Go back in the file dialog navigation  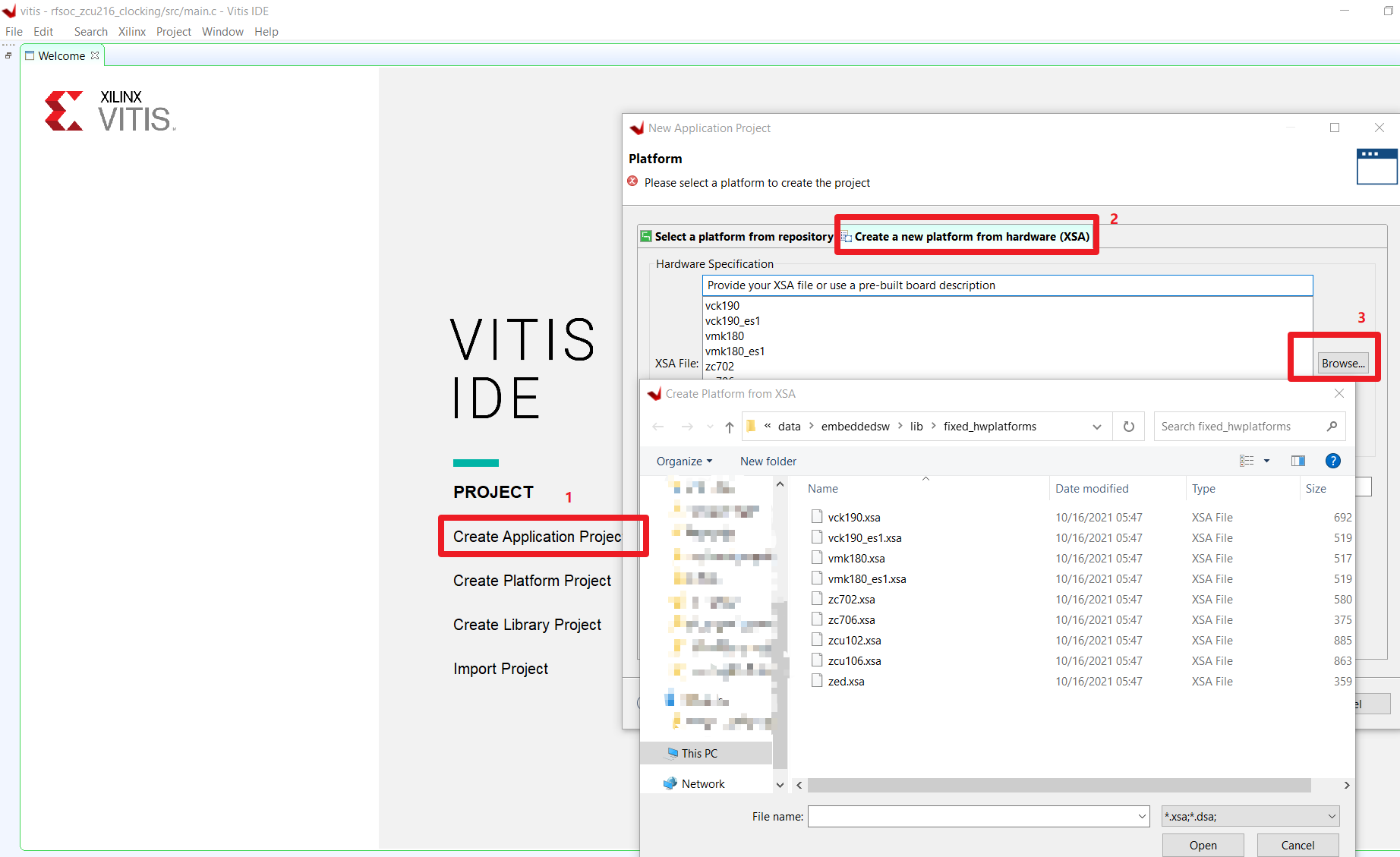[x=657, y=427]
